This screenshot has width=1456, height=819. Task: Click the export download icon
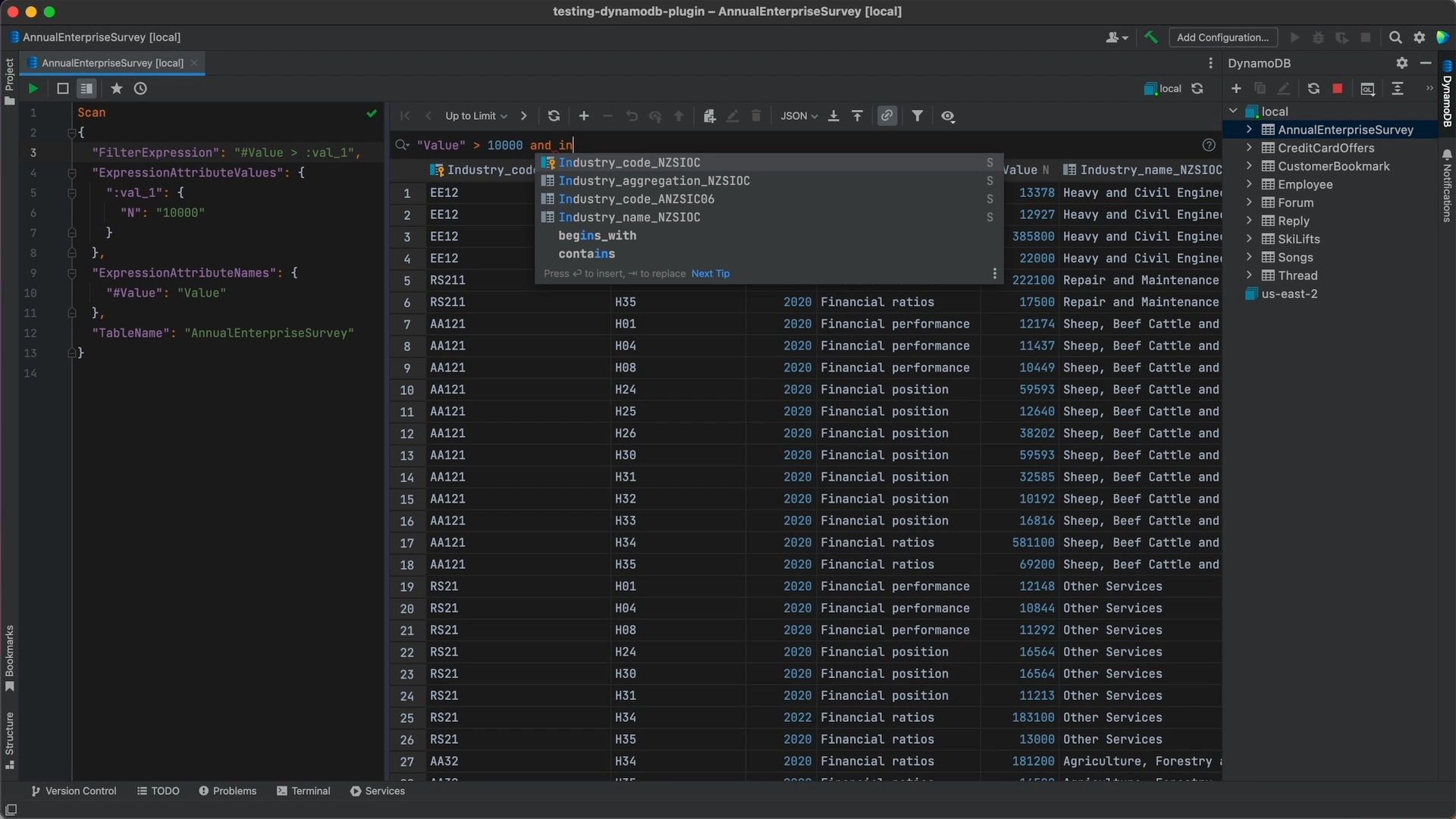(x=833, y=116)
